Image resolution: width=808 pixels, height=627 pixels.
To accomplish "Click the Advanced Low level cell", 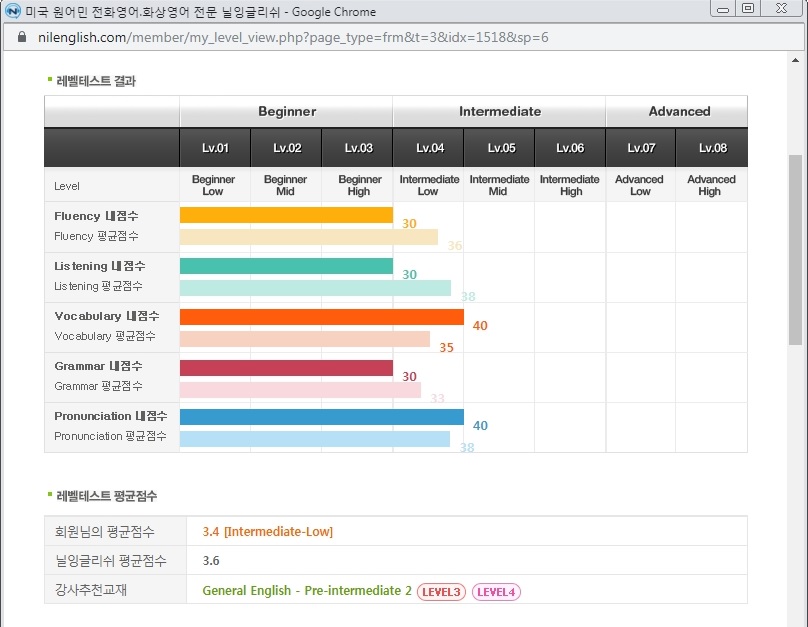I will pyautogui.click(x=639, y=185).
